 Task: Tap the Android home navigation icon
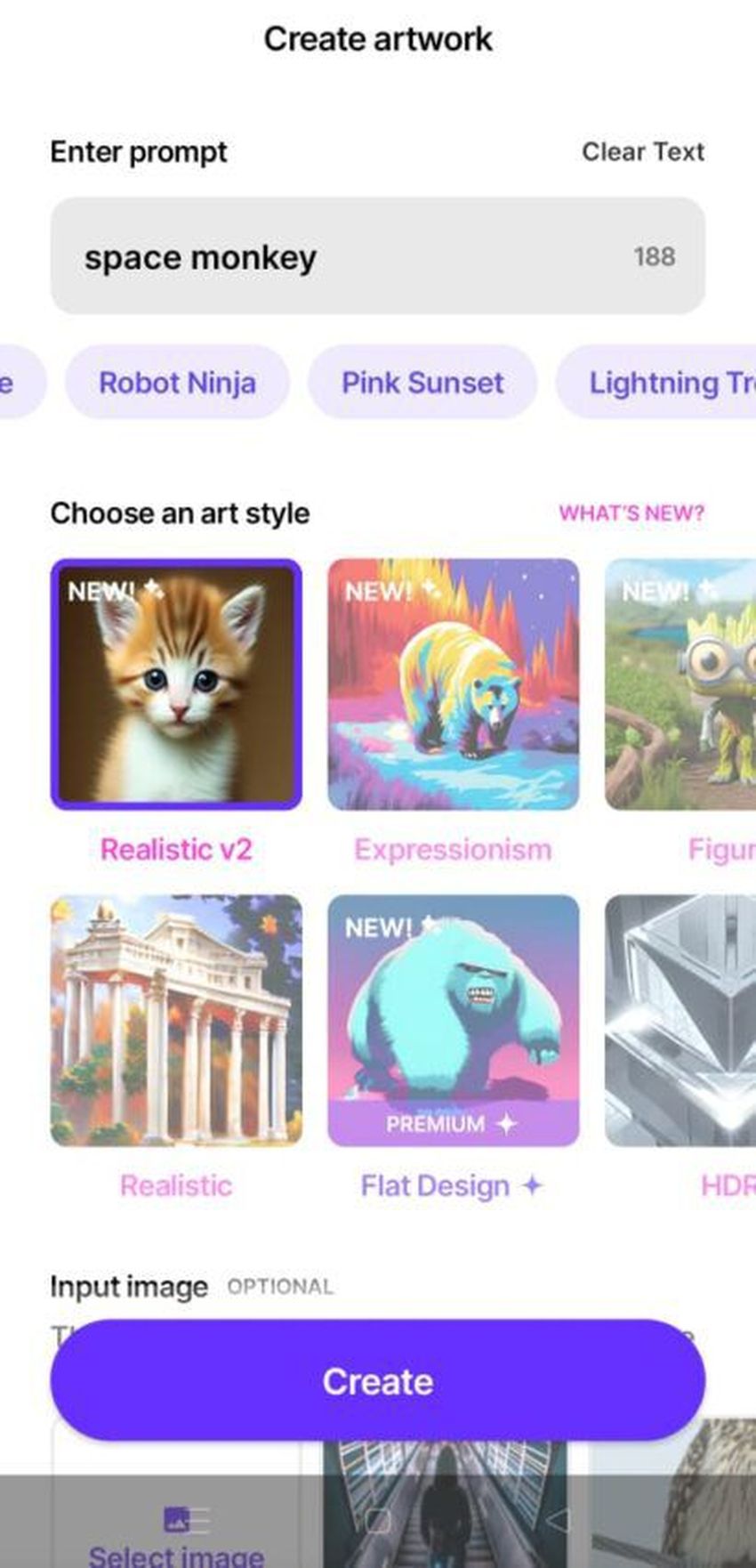coord(377,1520)
